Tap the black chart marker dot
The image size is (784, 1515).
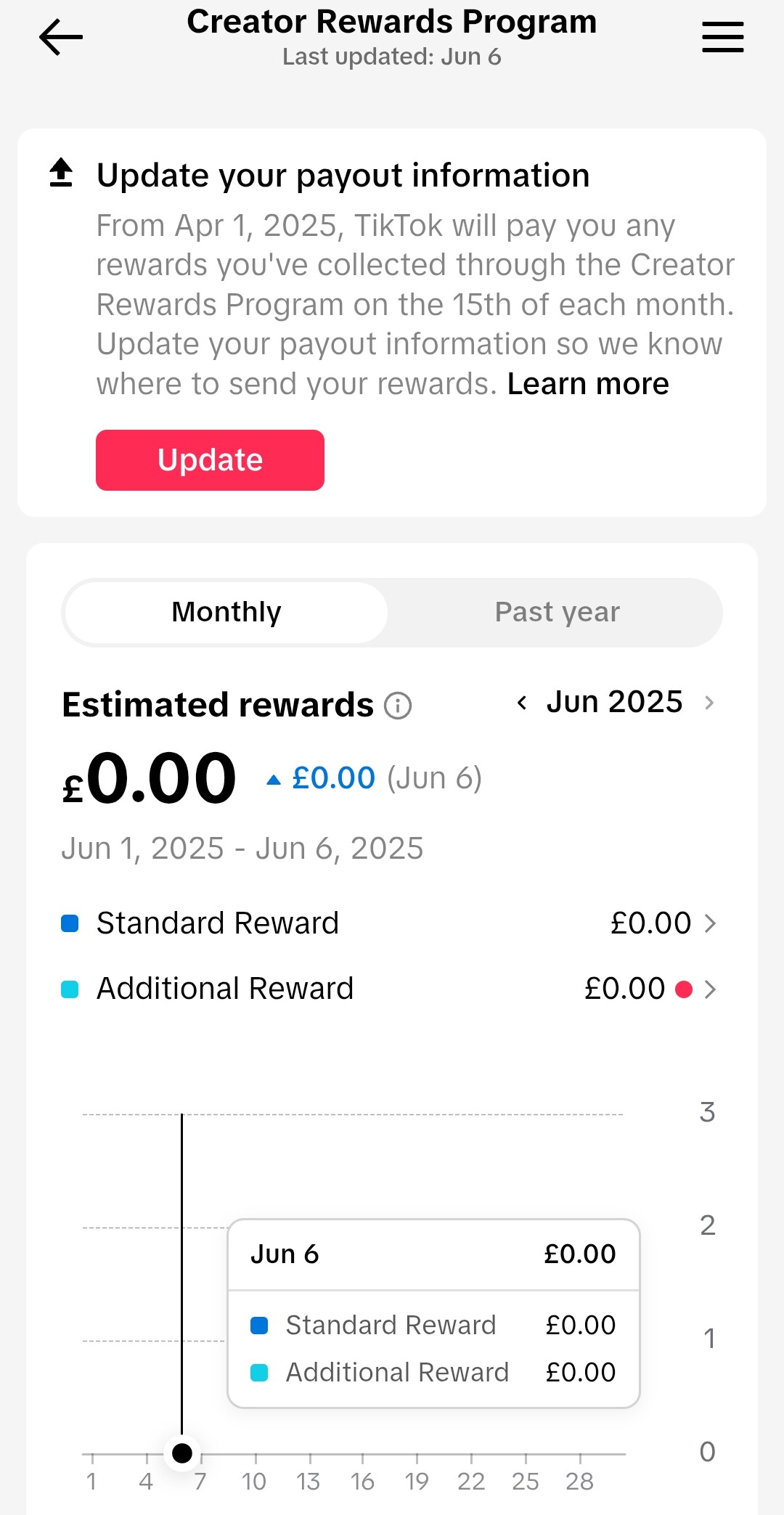pos(182,1453)
